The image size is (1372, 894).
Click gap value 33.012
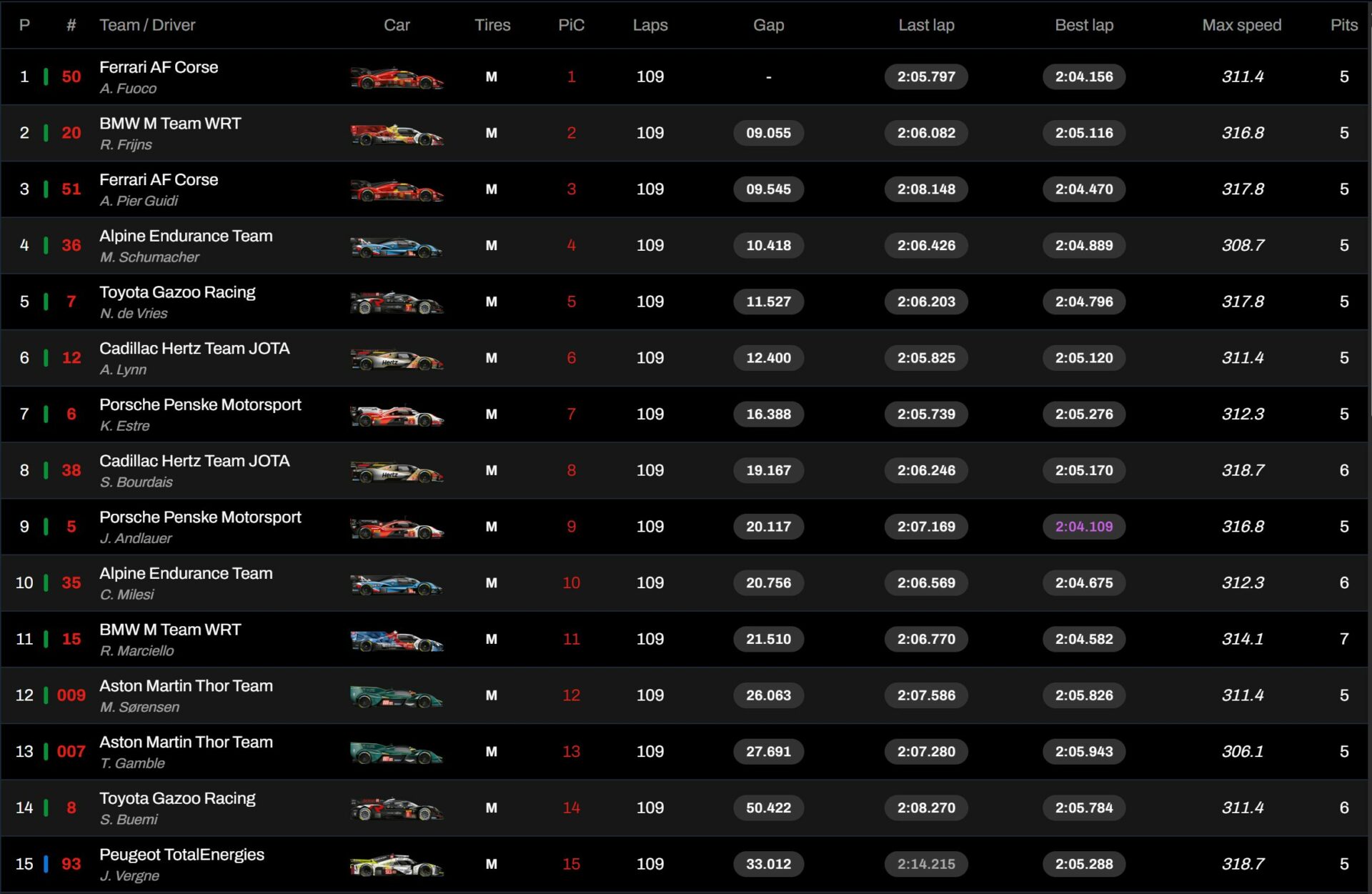point(768,864)
